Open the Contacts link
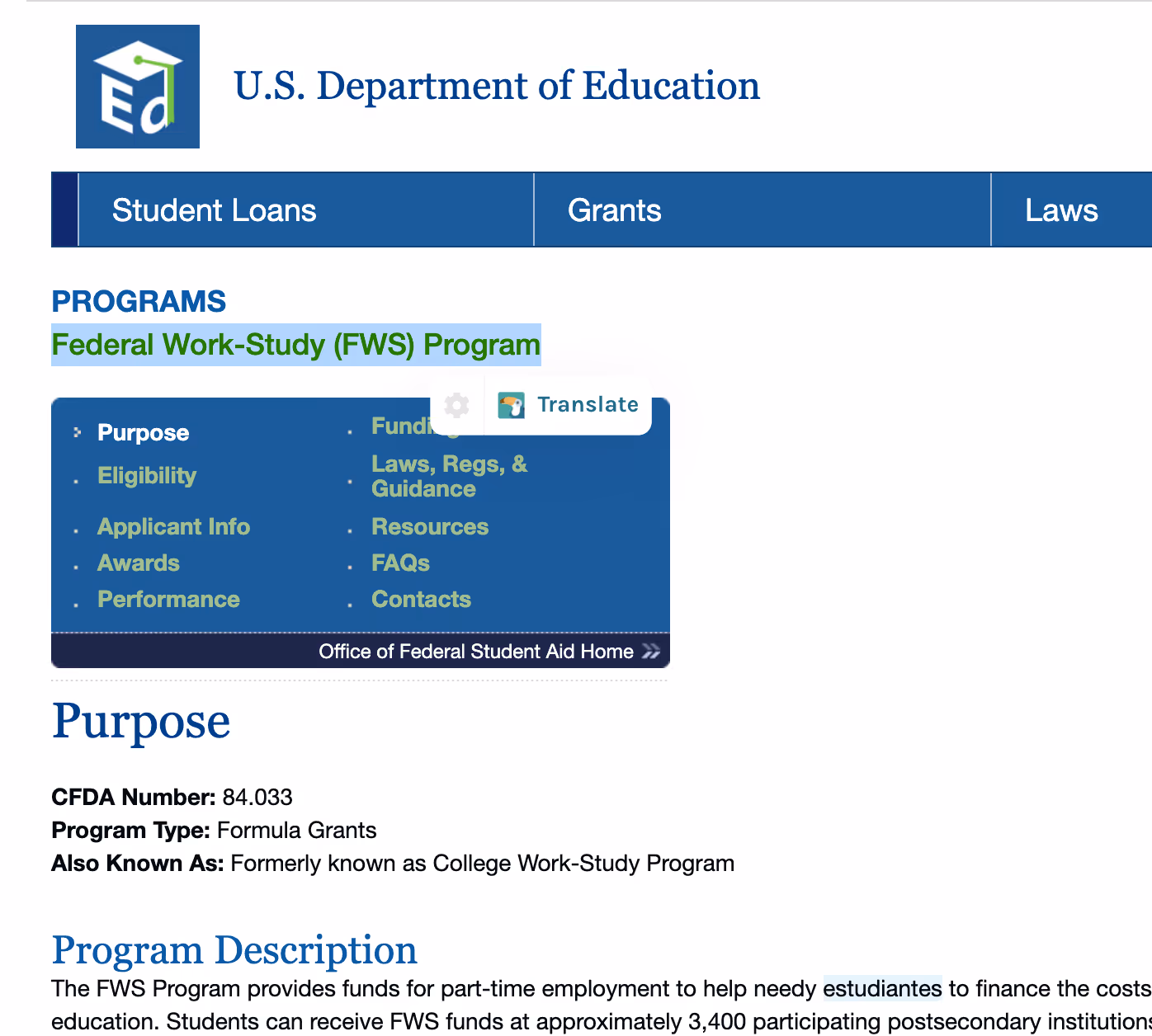The image size is (1152, 1036). [x=421, y=600]
